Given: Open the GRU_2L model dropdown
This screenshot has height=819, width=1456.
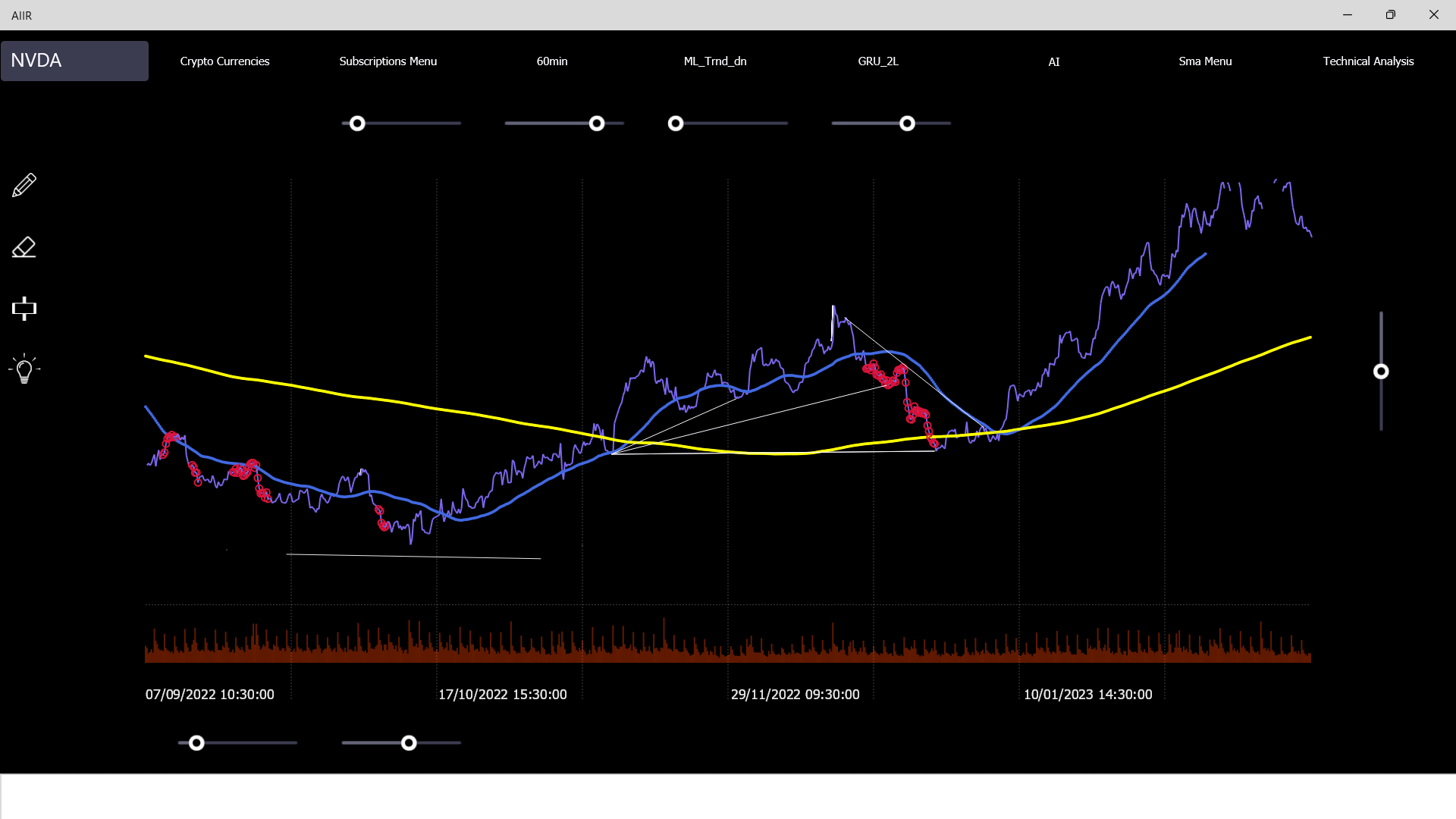Looking at the screenshot, I should [877, 61].
